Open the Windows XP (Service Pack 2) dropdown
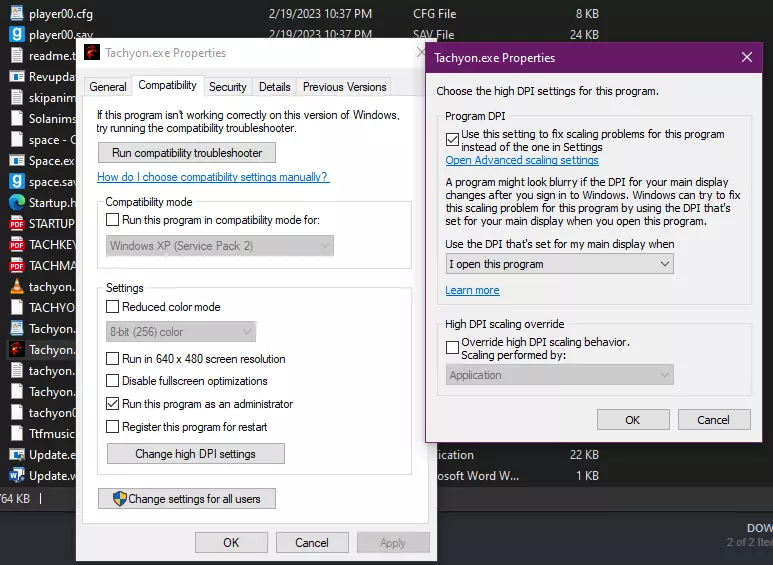773x565 pixels. pos(220,246)
